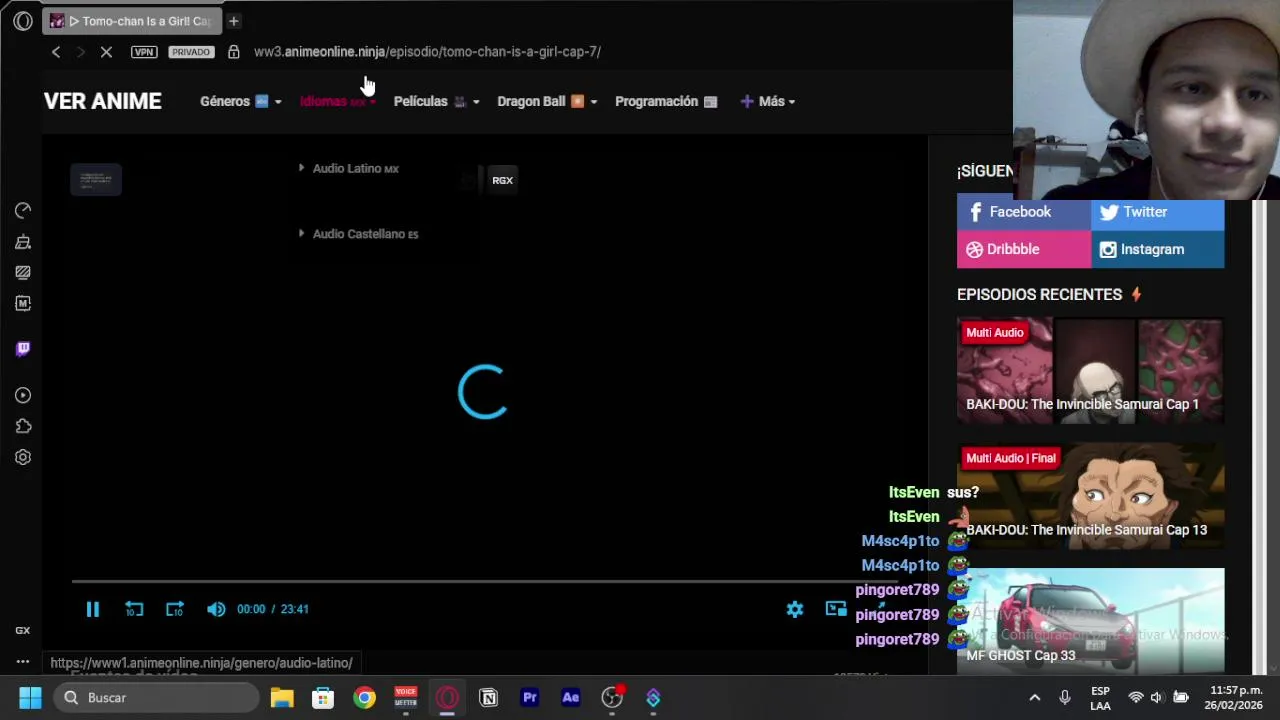1280x720 pixels.
Task: Focus the address bar URL field
Action: click(427, 52)
